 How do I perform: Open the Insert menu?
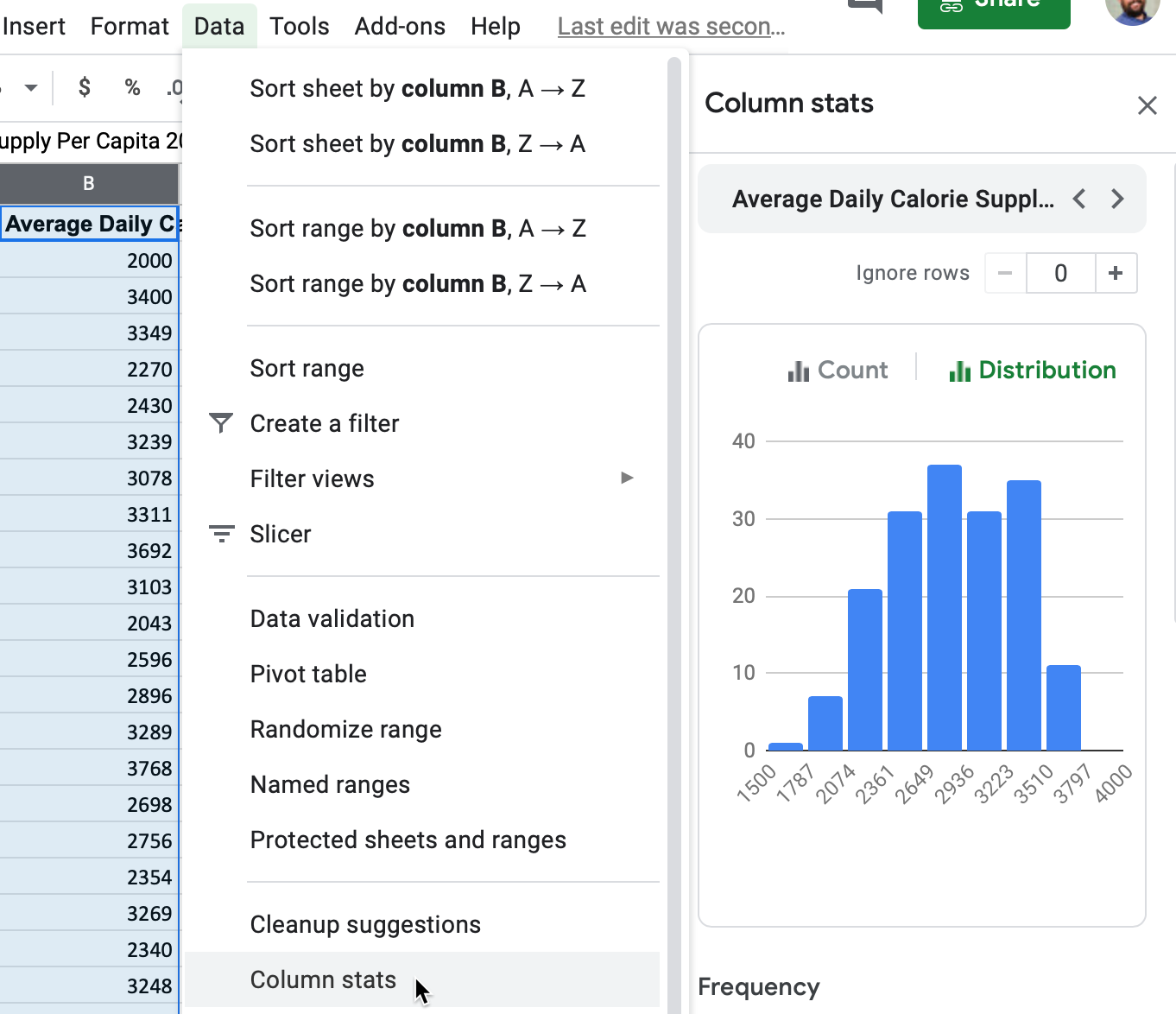(x=33, y=27)
